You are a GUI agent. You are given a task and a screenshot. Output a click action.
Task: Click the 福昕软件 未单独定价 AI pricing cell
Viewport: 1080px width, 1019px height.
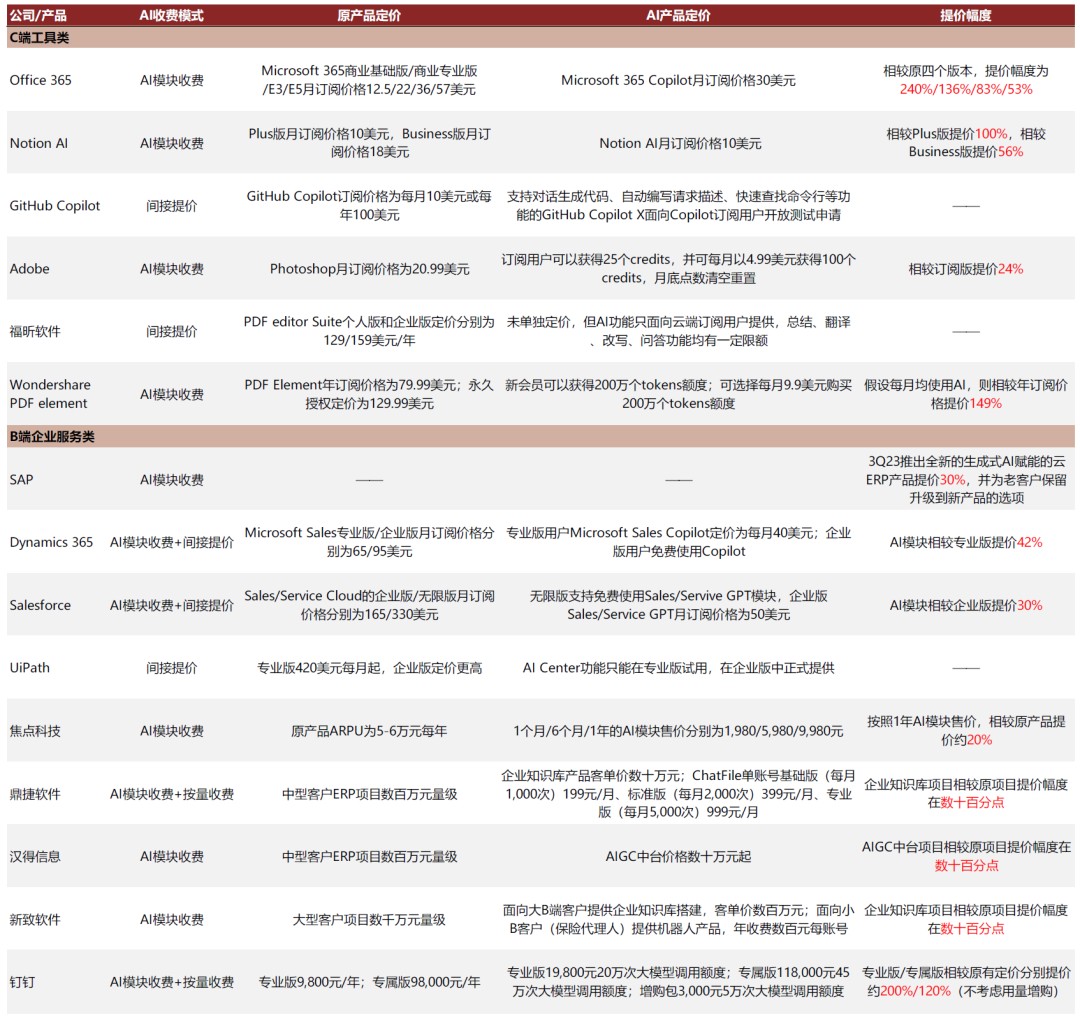[x=678, y=331]
